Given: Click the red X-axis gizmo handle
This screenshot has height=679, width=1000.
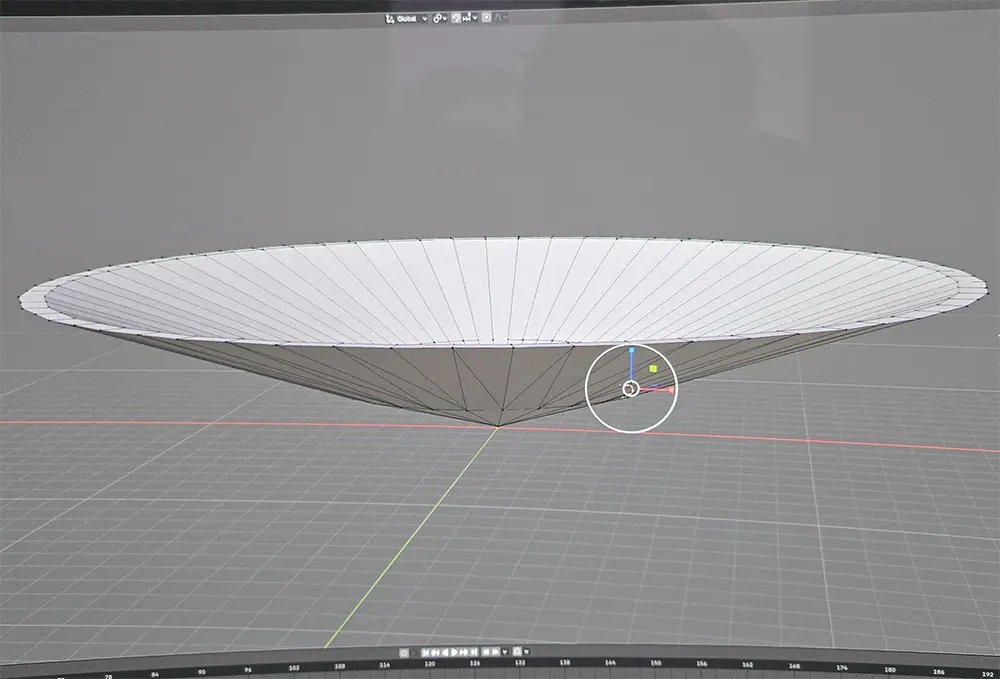Looking at the screenshot, I should click(x=670, y=390).
